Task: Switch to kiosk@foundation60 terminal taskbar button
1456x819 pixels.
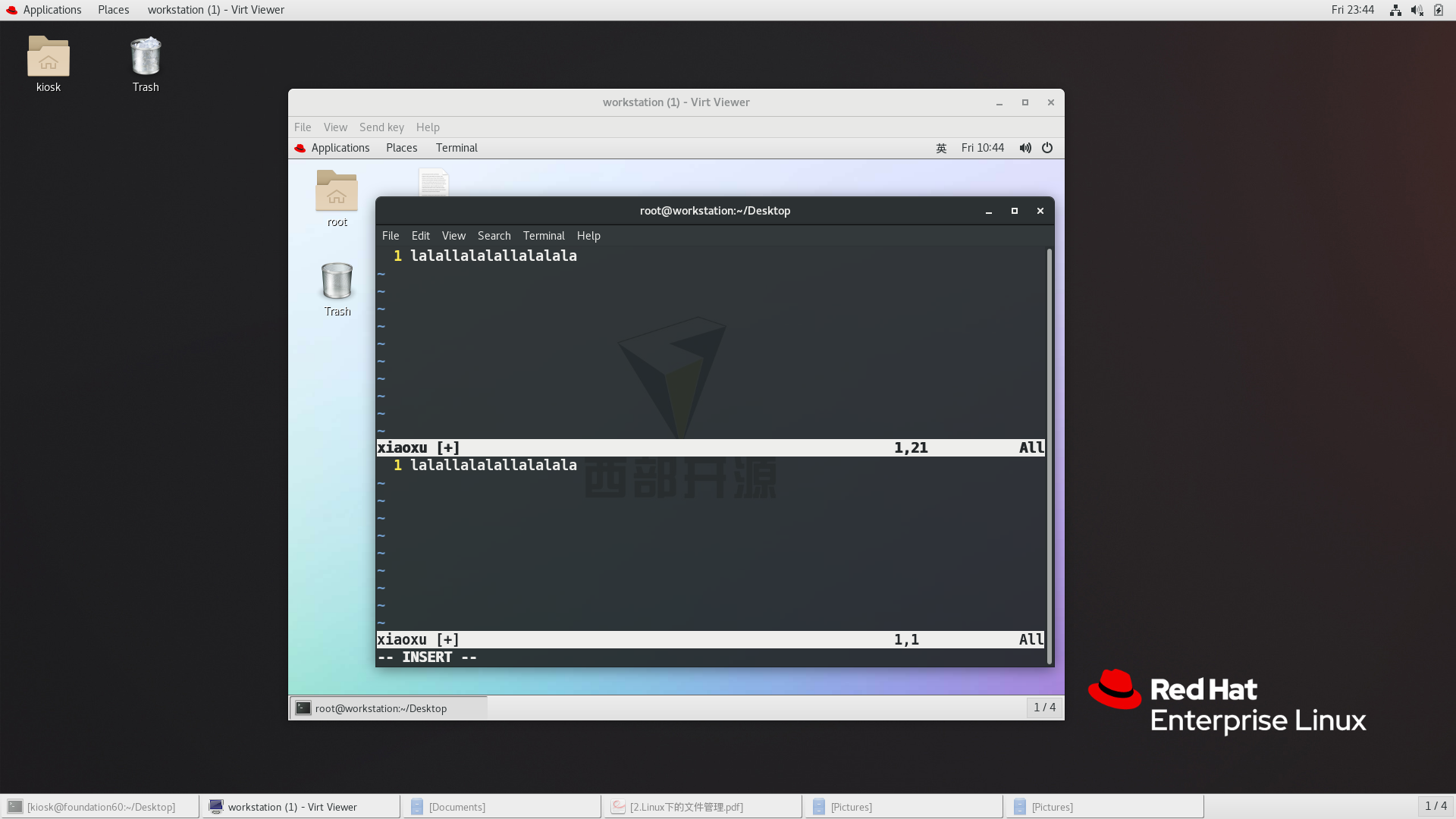Action: (x=100, y=807)
